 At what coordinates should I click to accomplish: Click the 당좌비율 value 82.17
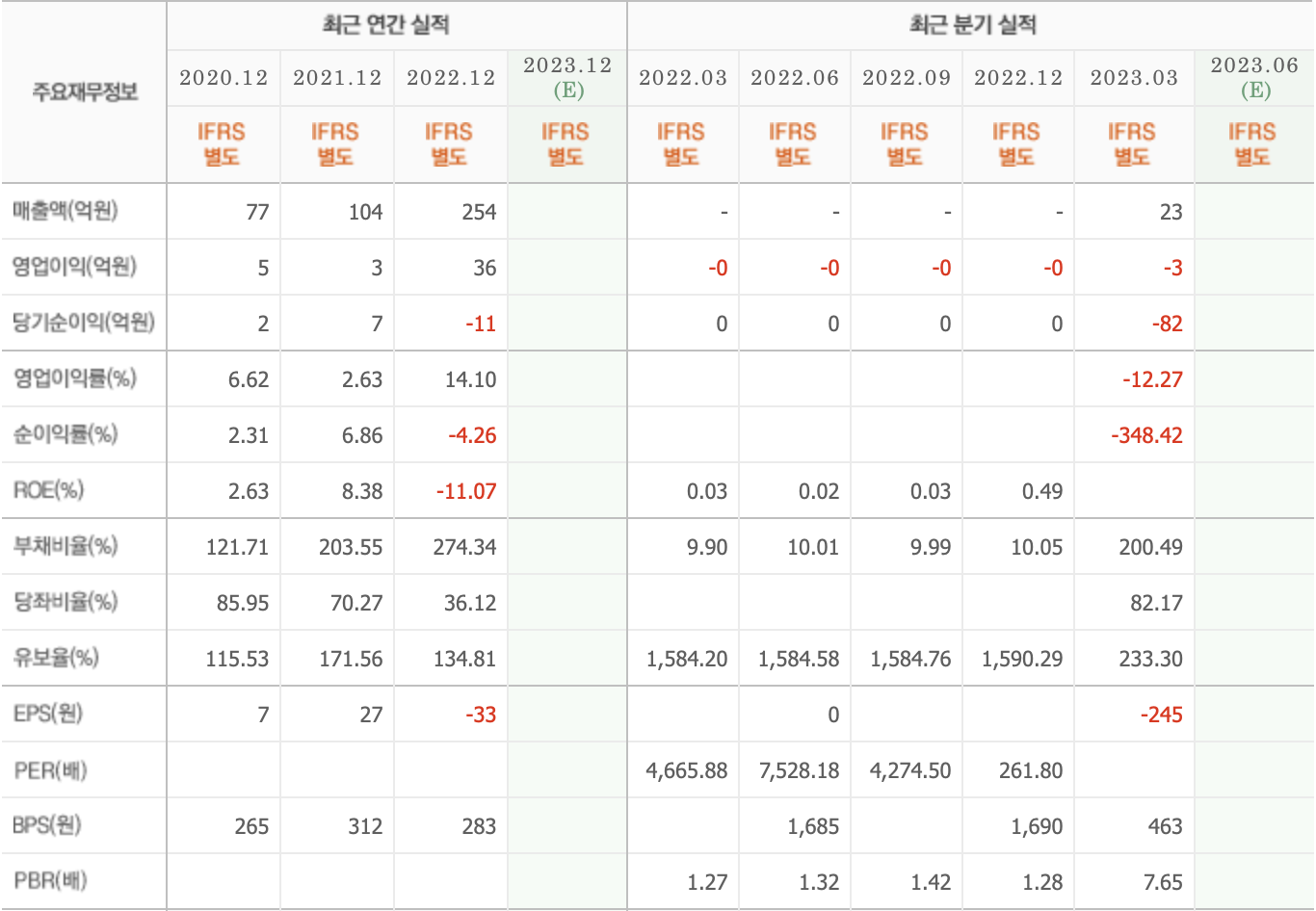tap(1156, 603)
